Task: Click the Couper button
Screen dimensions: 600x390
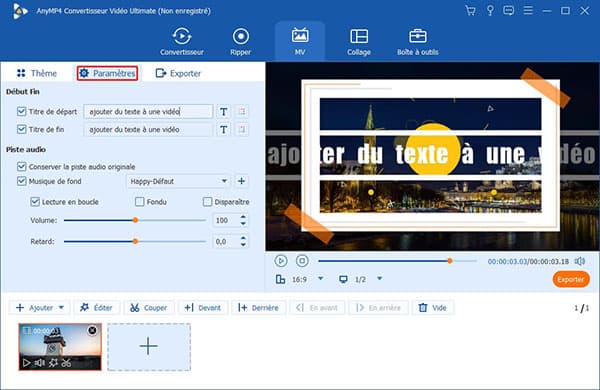Action: click(x=149, y=307)
